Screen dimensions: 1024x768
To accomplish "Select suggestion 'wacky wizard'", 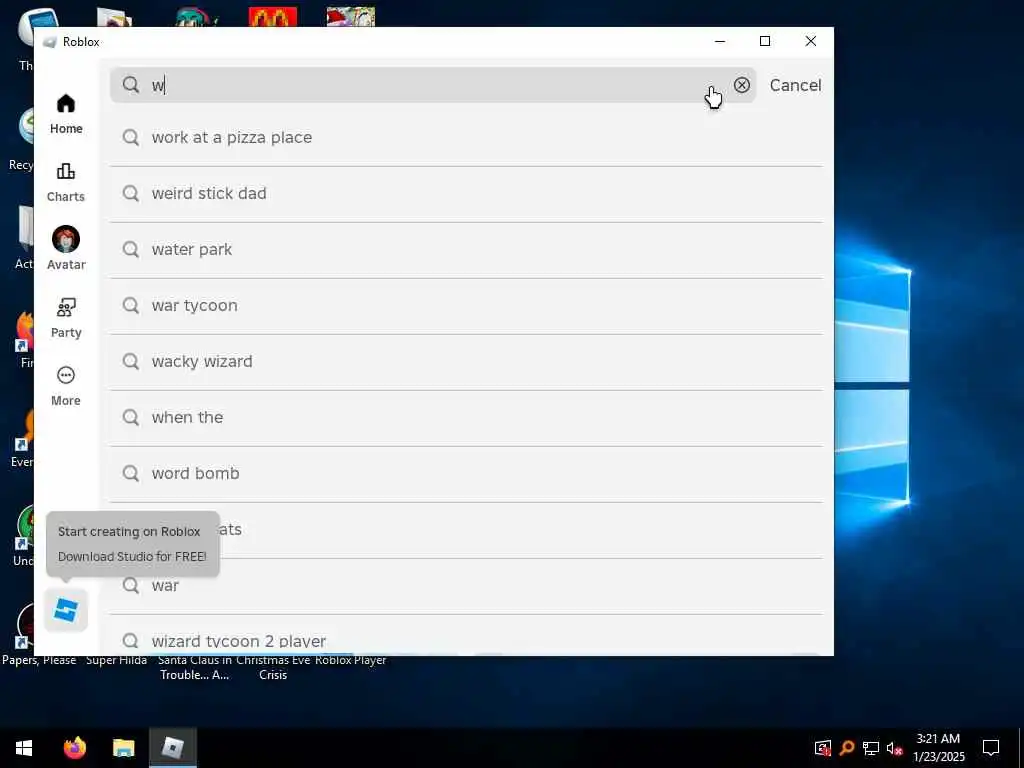I will 466,362.
